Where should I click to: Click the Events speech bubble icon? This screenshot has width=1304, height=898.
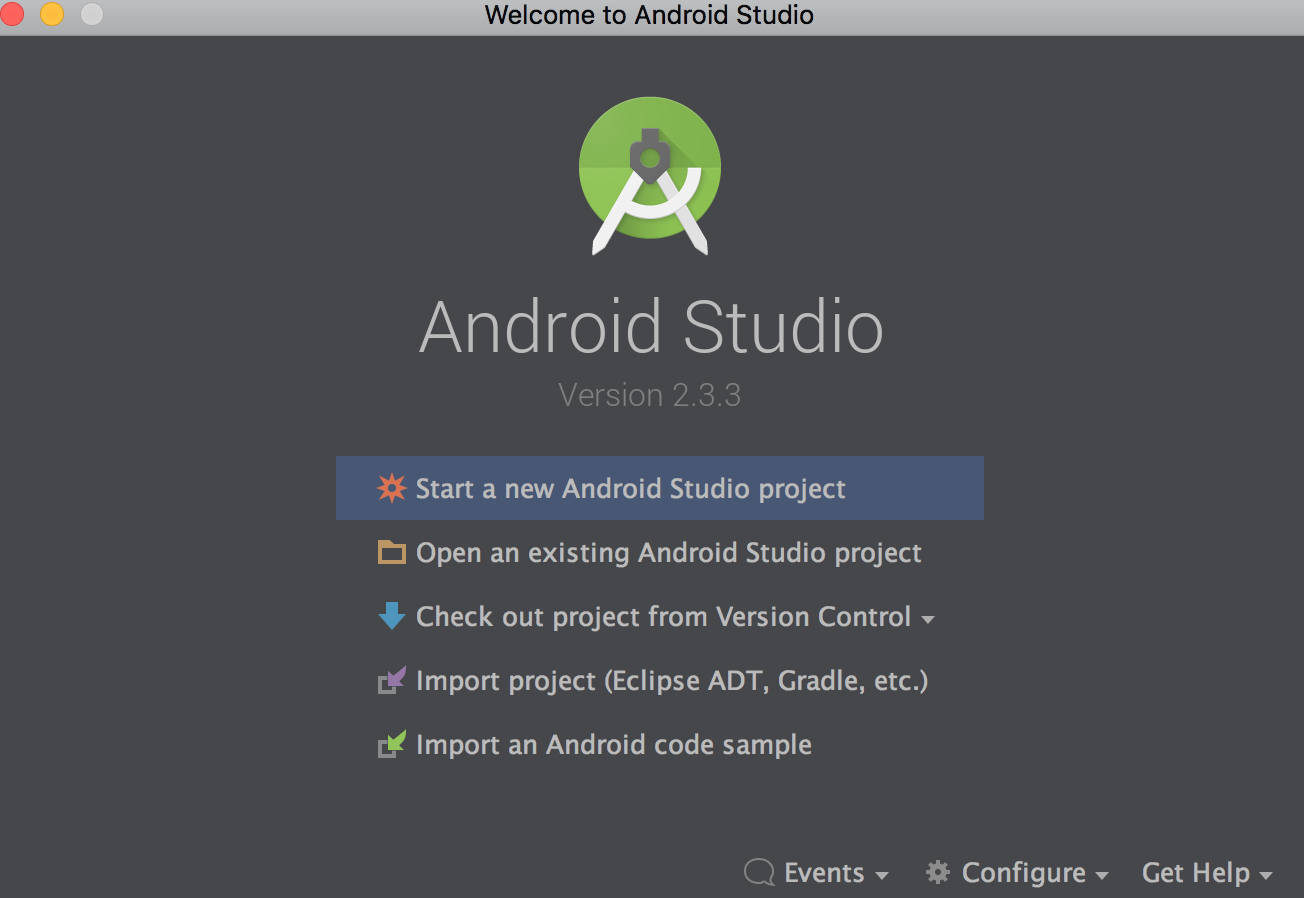tap(760, 873)
